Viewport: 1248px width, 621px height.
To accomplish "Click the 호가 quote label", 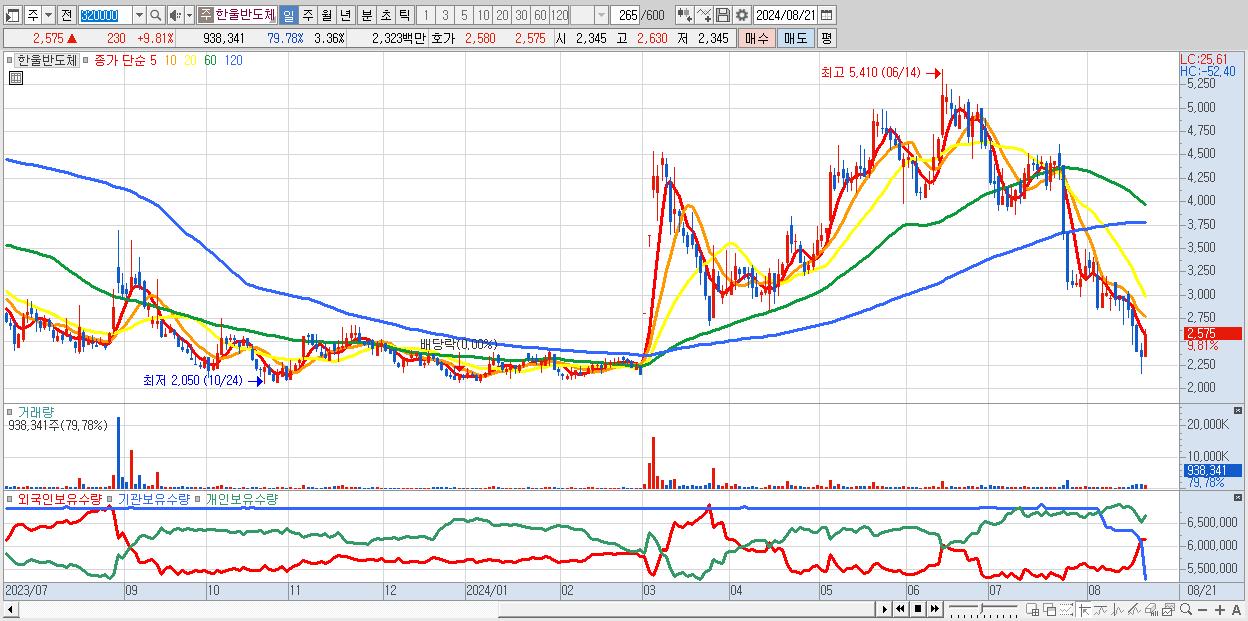I will click(443, 38).
